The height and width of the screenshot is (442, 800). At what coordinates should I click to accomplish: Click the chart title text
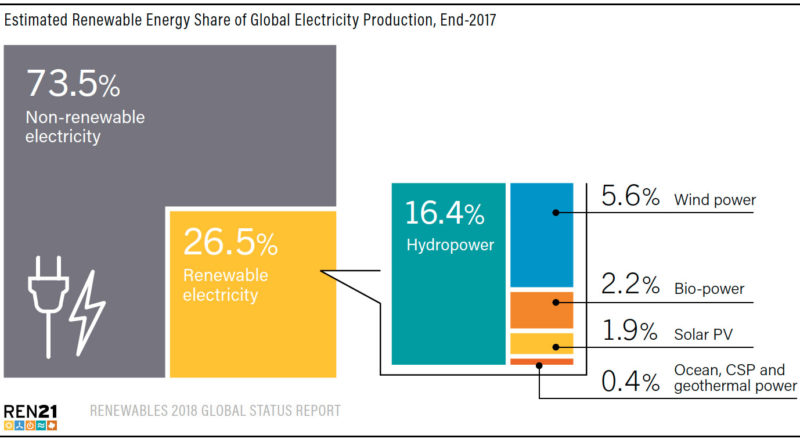click(x=250, y=20)
